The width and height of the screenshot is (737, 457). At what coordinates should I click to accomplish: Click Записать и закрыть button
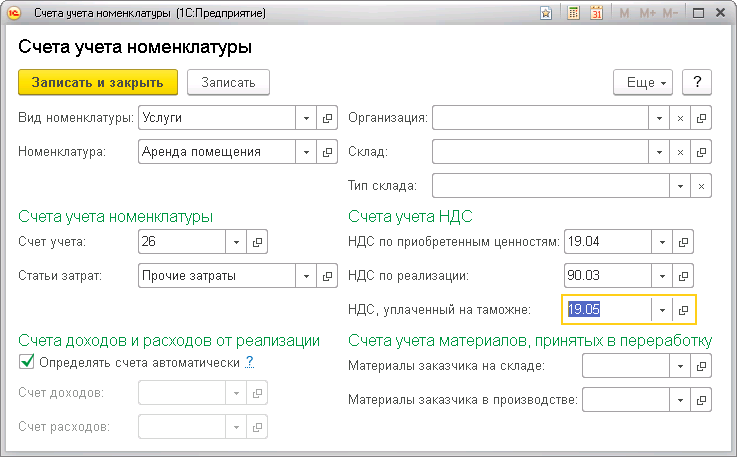pyautogui.click(x=98, y=83)
